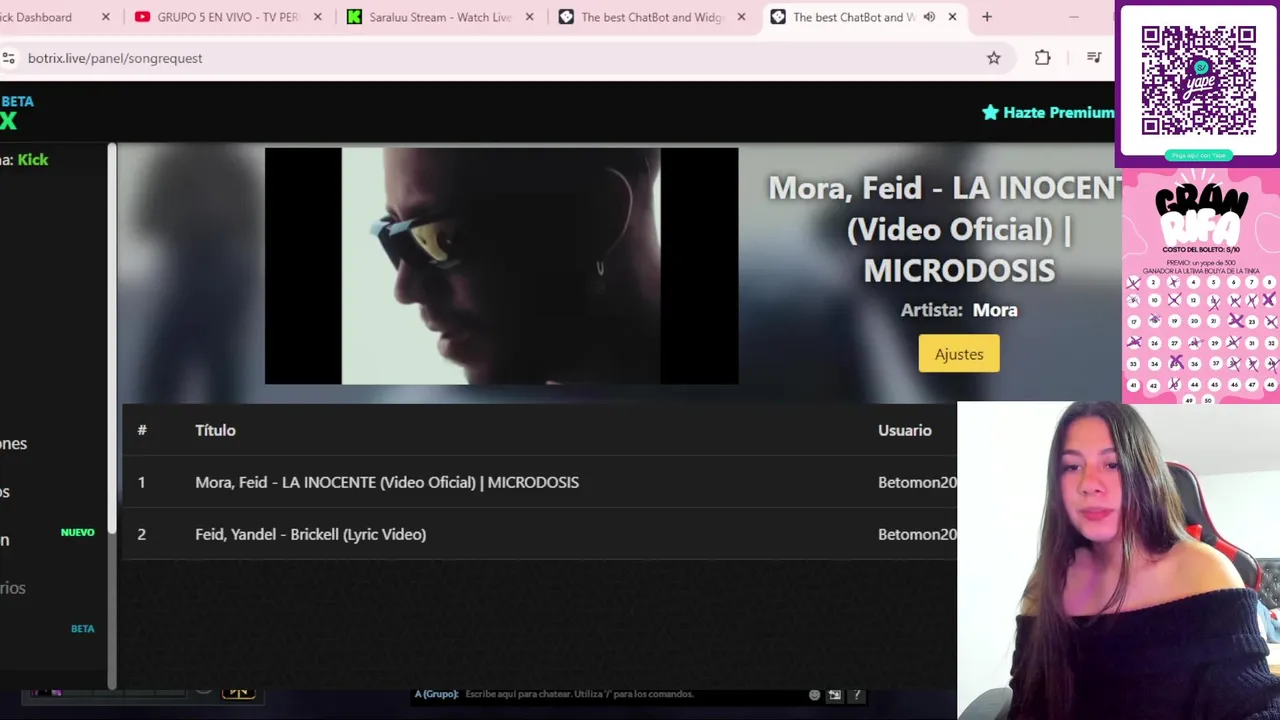Switch to the Kick Dashboard tab
1280x720 pixels.
(50, 17)
